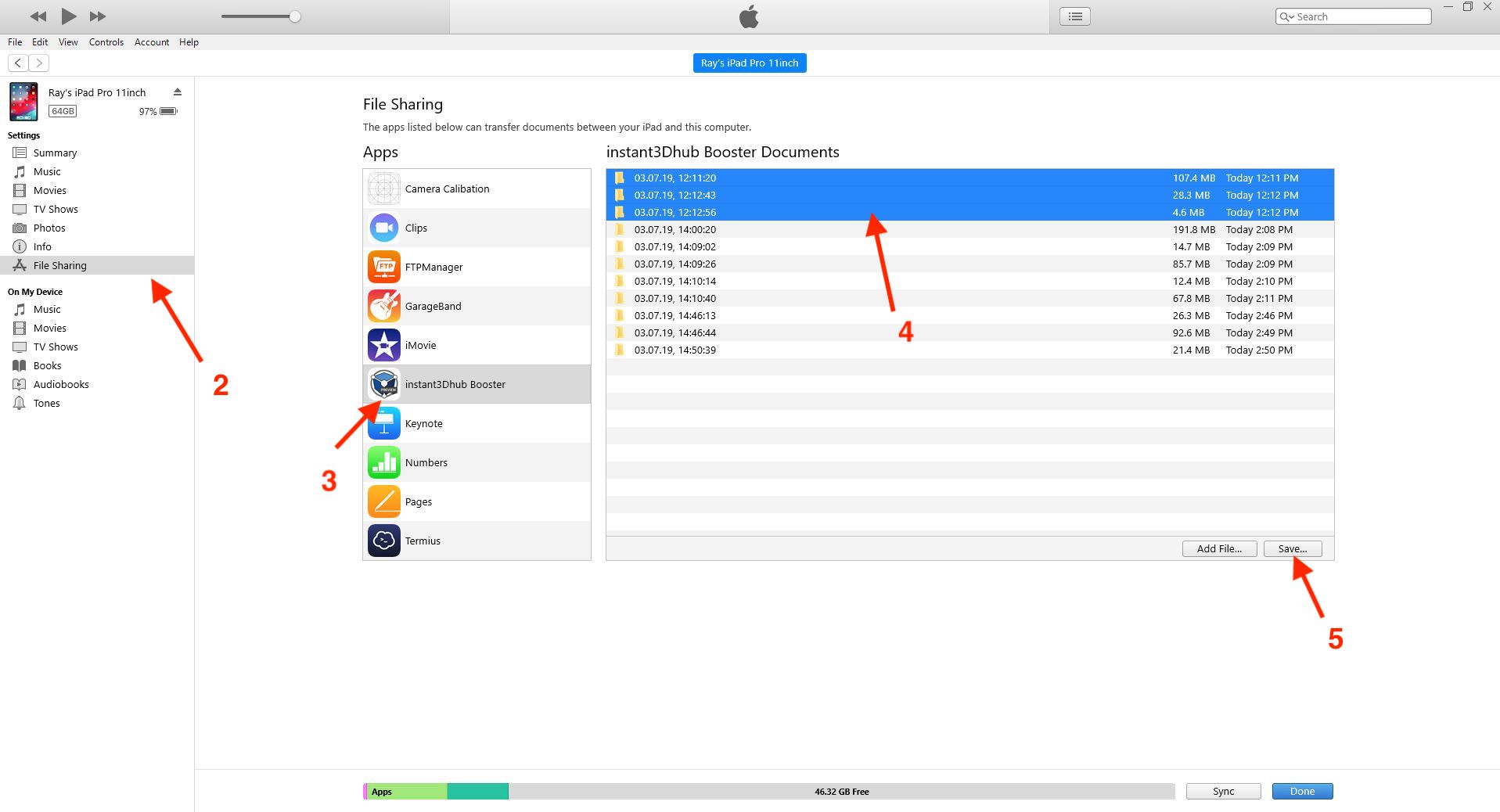Open the Account menu
Screen dimensions: 1500x812
[x=152, y=42]
